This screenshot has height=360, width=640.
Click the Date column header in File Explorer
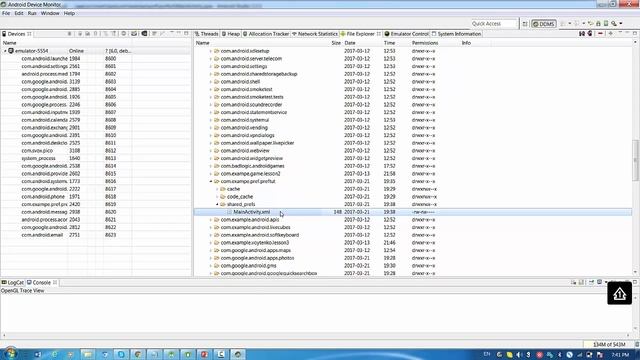pyautogui.click(x=350, y=43)
